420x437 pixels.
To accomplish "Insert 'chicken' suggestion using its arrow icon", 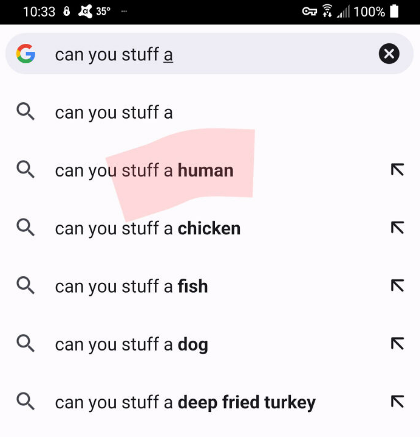I will (397, 228).
